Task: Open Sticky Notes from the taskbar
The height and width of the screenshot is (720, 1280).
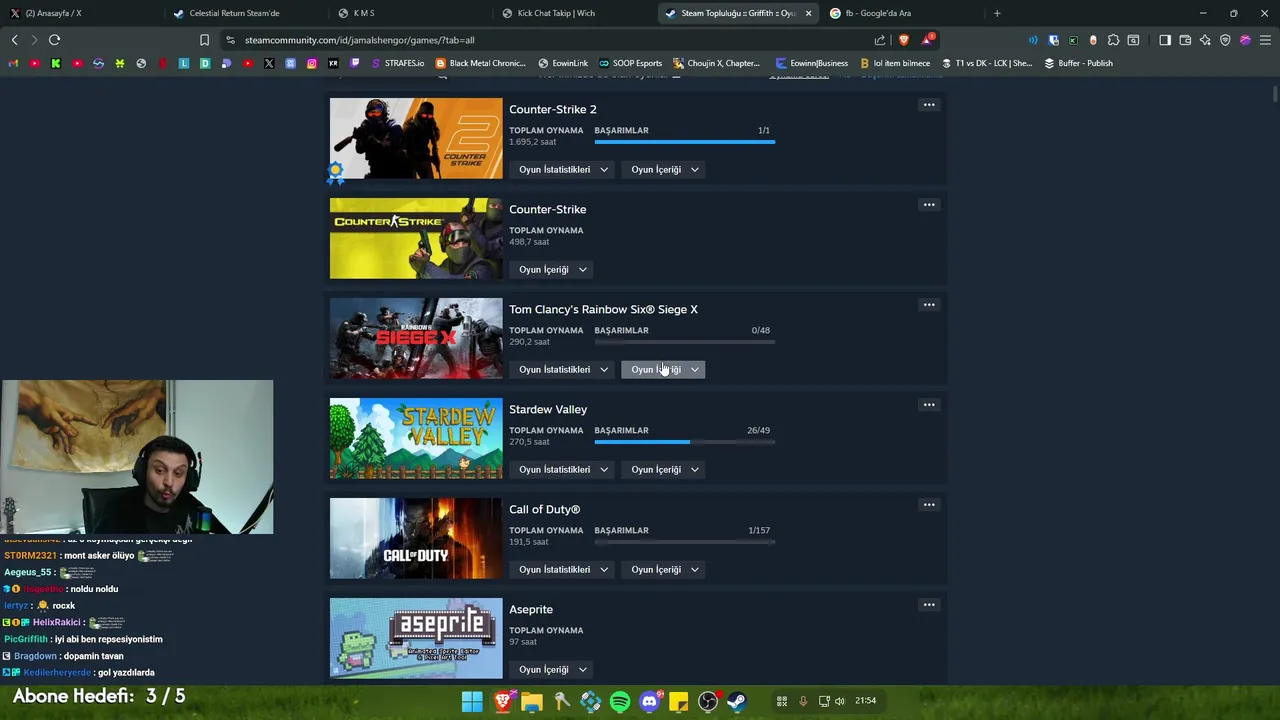Action: coord(679,701)
